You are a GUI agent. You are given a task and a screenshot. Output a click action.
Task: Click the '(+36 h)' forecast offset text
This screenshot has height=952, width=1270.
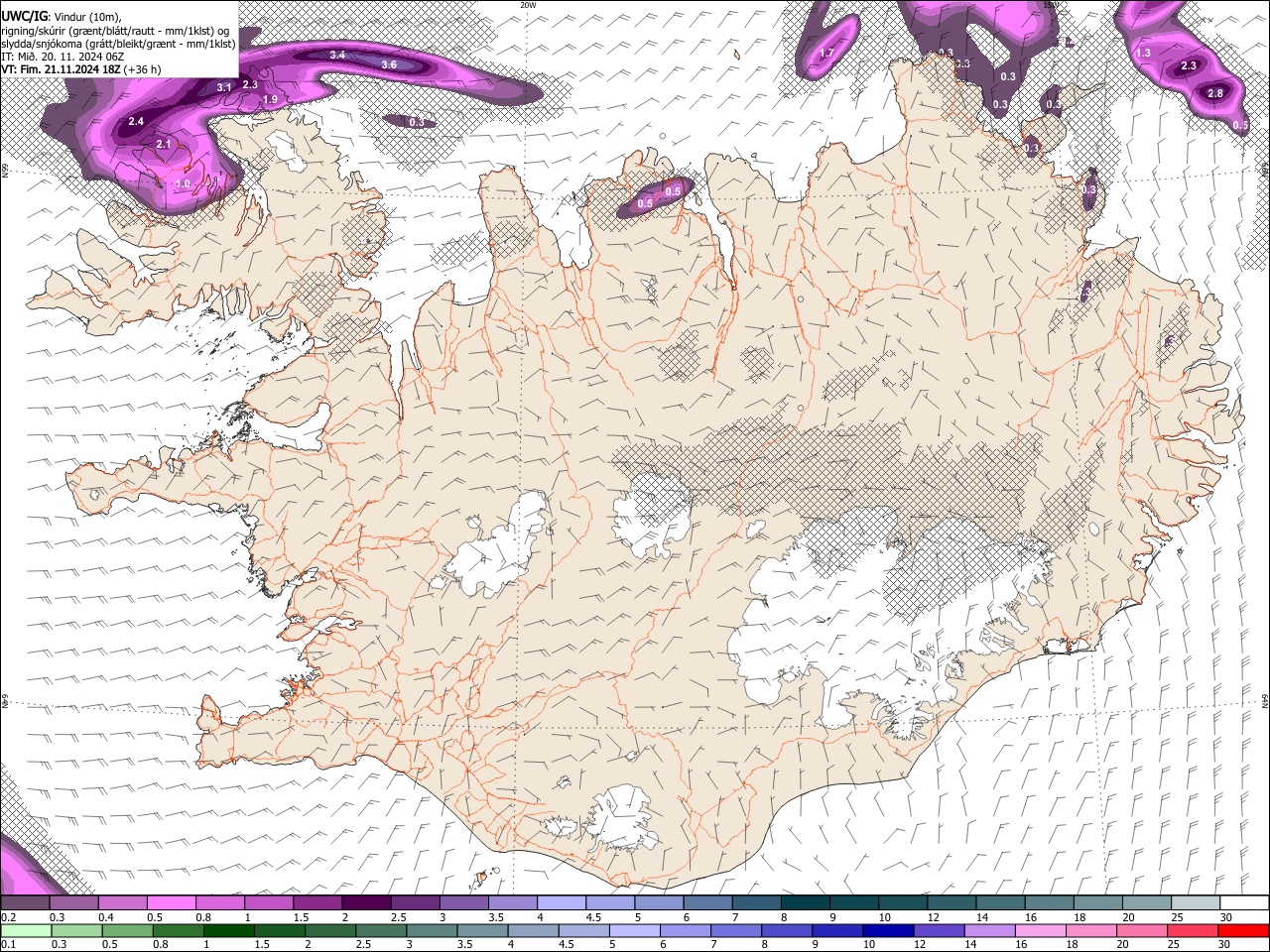tap(144, 69)
